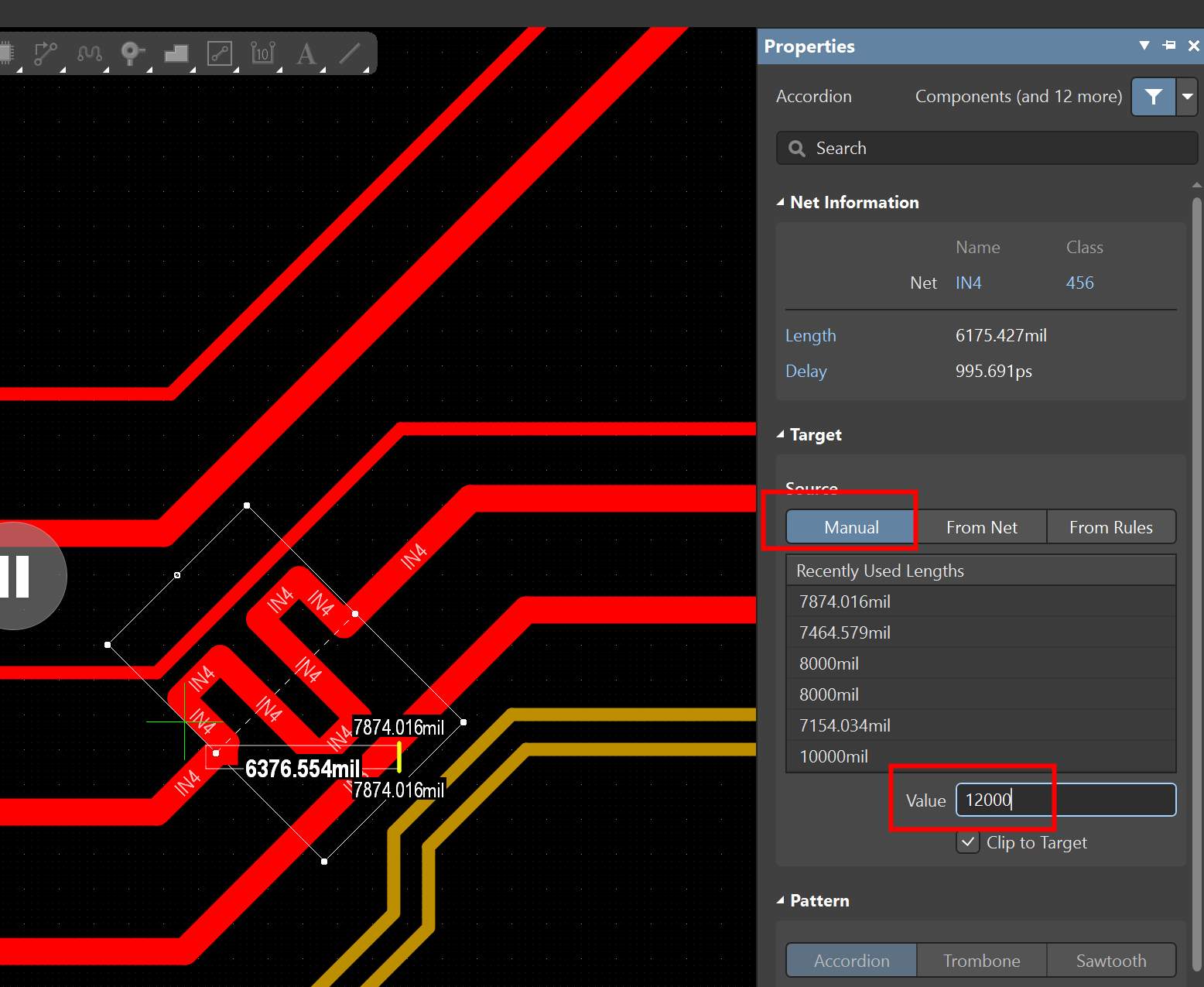Collapse the Target section

[x=780, y=434]
